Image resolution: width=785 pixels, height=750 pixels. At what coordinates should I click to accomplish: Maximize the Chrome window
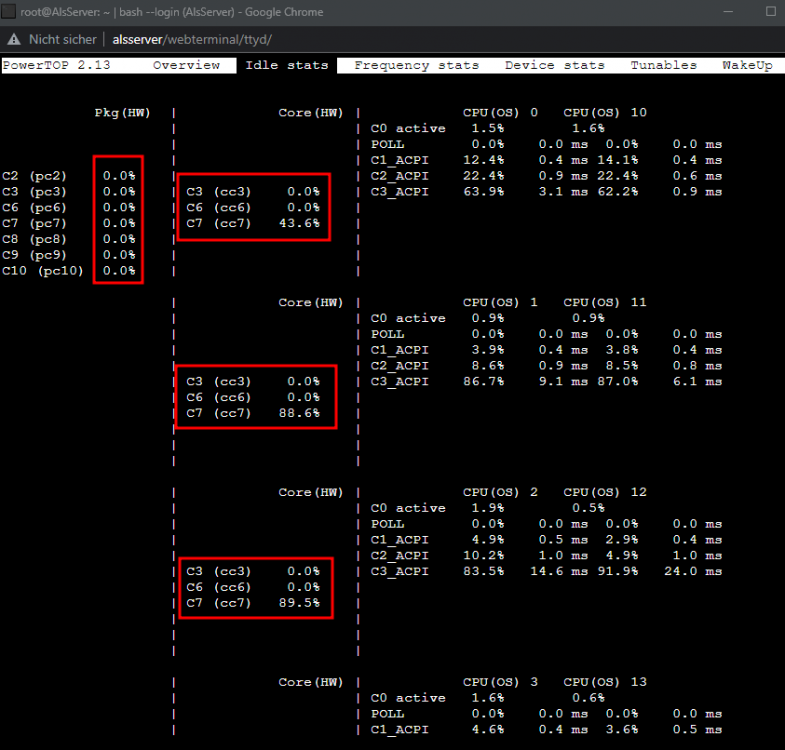pos(770,11)
